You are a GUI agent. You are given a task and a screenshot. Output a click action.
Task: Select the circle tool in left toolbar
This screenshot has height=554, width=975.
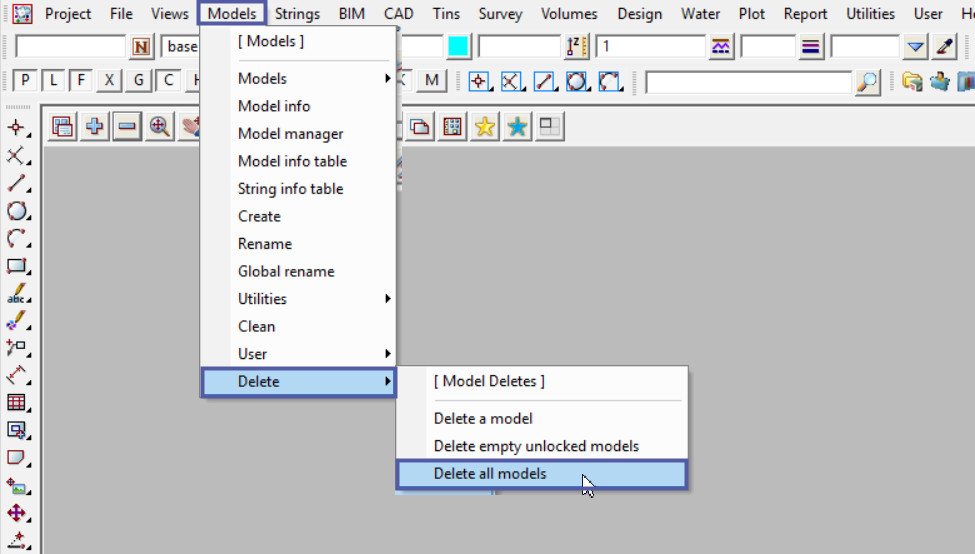[x=16, y=211]
